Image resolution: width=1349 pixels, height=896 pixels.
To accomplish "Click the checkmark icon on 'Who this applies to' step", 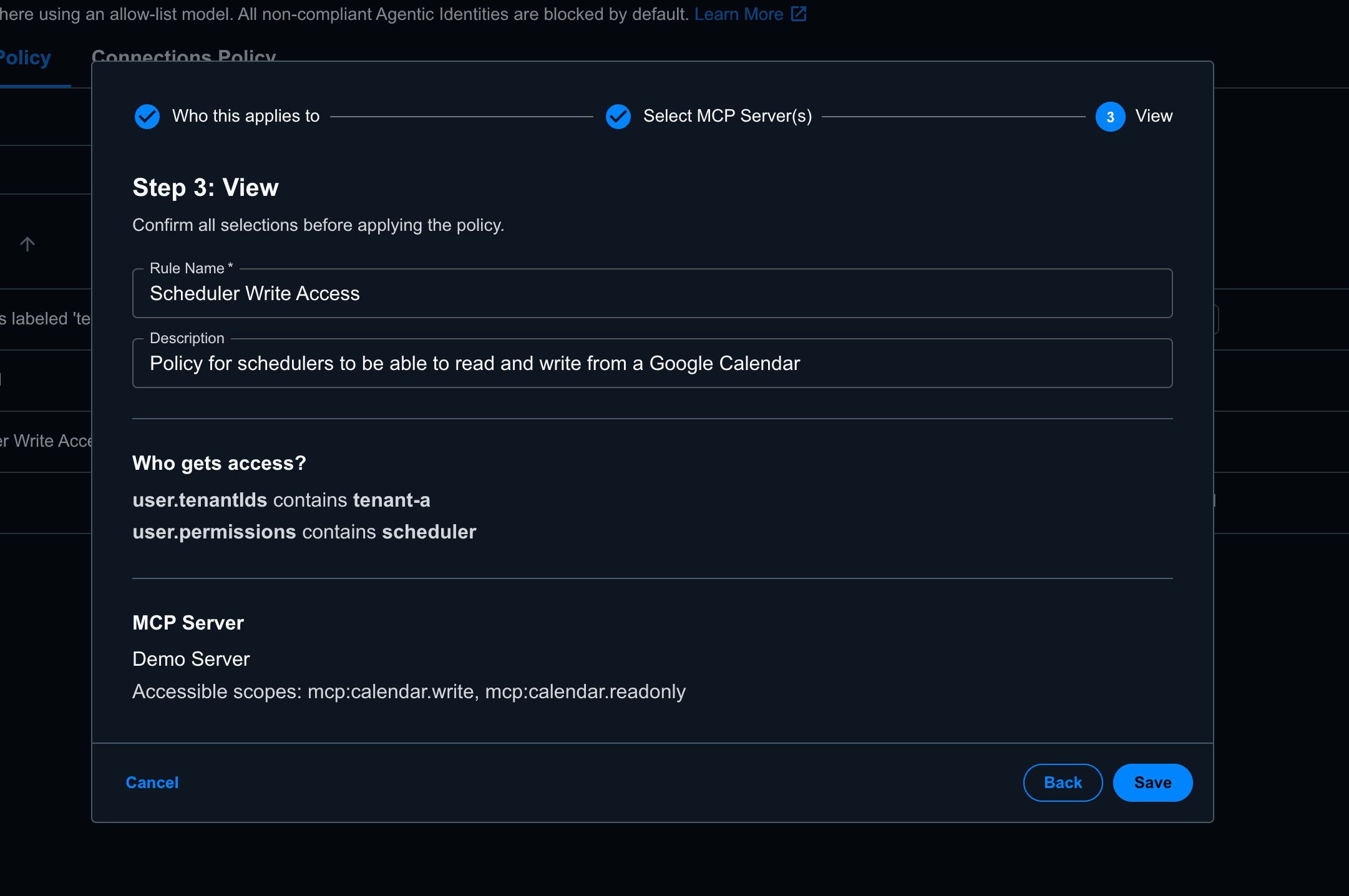I will point(147,117).
